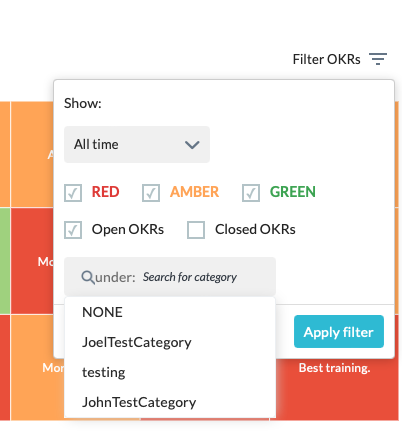The image size is (402, 440).
Task: Click the green tile at left edge
Action: click(x=5, y=261)
